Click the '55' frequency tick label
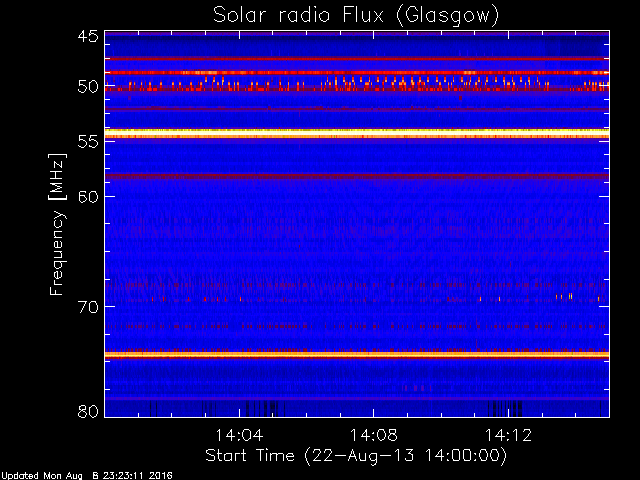The height and width of the screenshot is (480, 640). [x=88, y=142]
